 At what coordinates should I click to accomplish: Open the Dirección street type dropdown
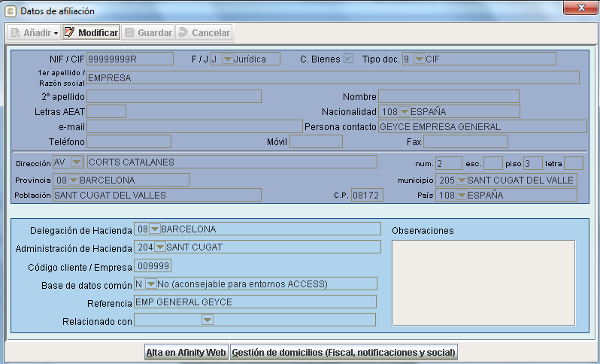tap(77, 162)
